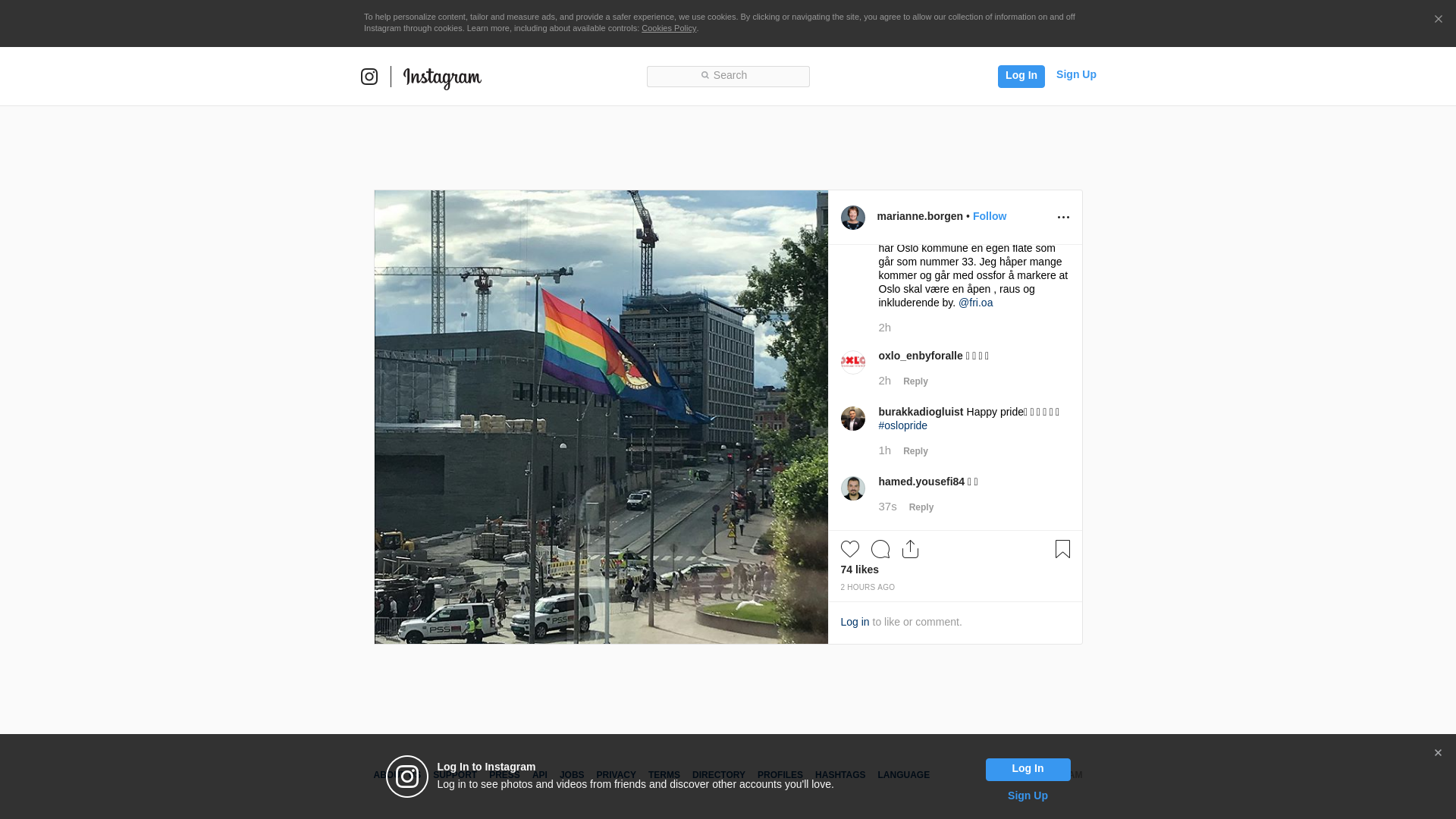1456x819 pixels.
Task: Open the @fri.oa mention link
Action: 975,303
